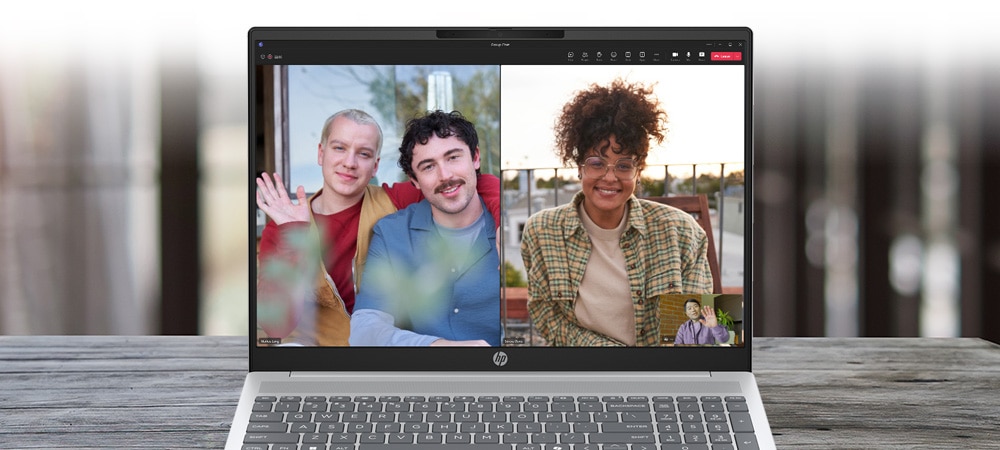Click the red recording indicator
Viewport: 1000px width, 450px height.
(x=269, y=57)
